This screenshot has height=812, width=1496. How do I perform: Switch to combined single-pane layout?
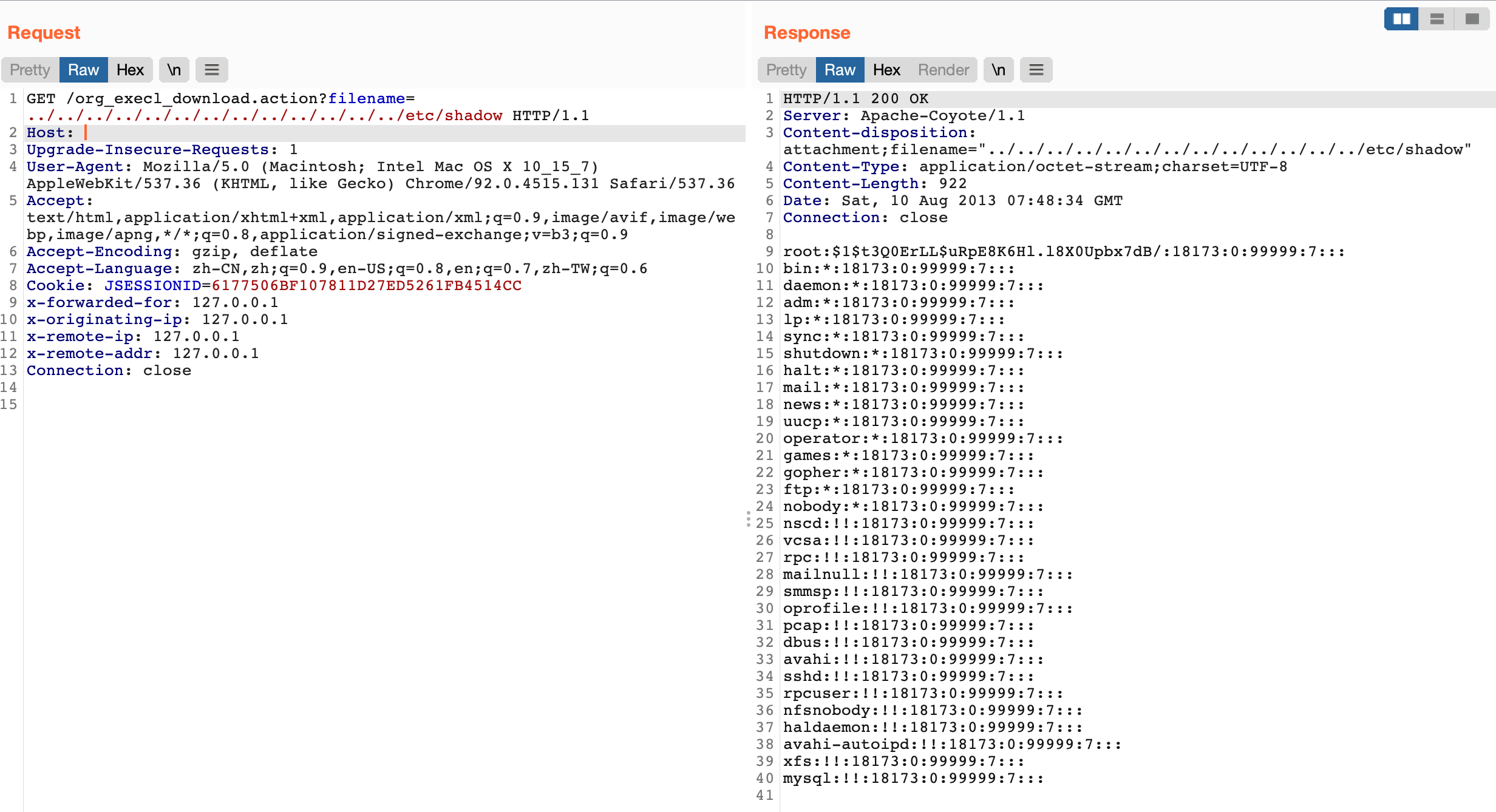click(1472, 19)
